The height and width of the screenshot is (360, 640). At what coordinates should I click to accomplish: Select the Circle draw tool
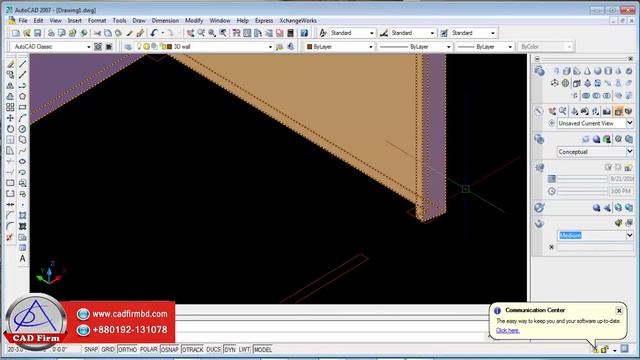click(x=22, y=129)
